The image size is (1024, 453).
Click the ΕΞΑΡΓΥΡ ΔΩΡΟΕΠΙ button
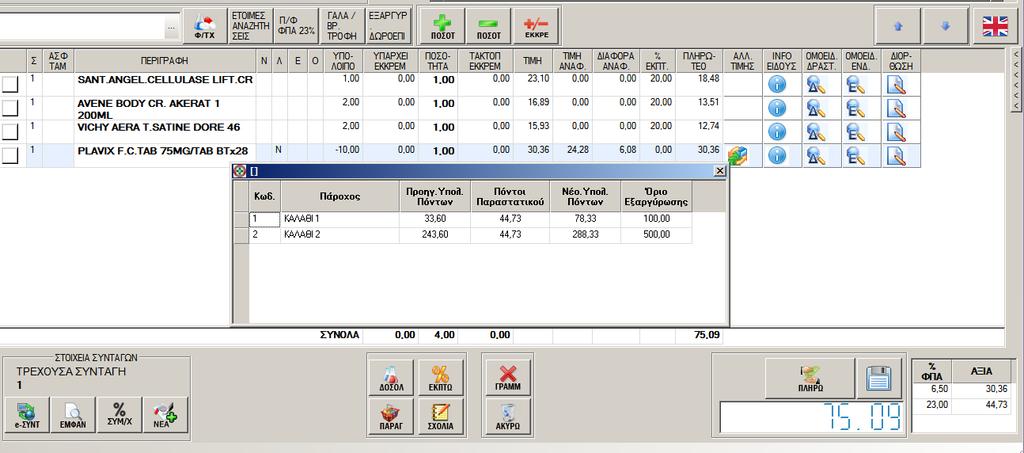point(389,27)
